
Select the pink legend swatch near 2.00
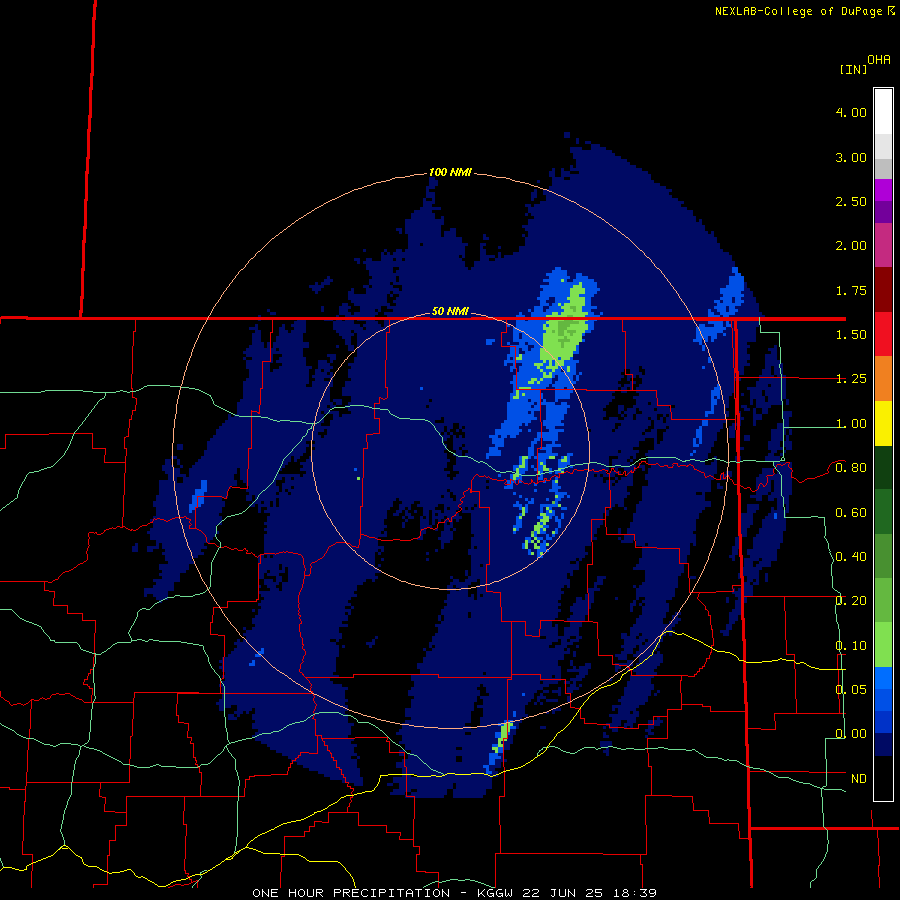[883, 245]
